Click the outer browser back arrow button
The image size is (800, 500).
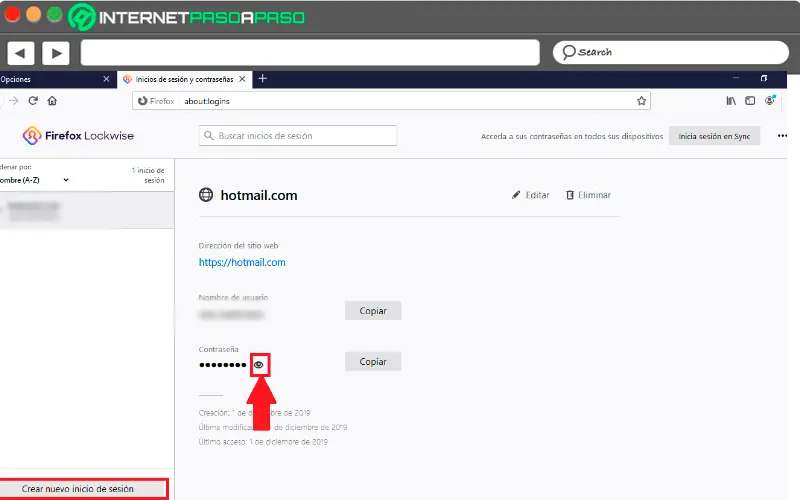21,53
